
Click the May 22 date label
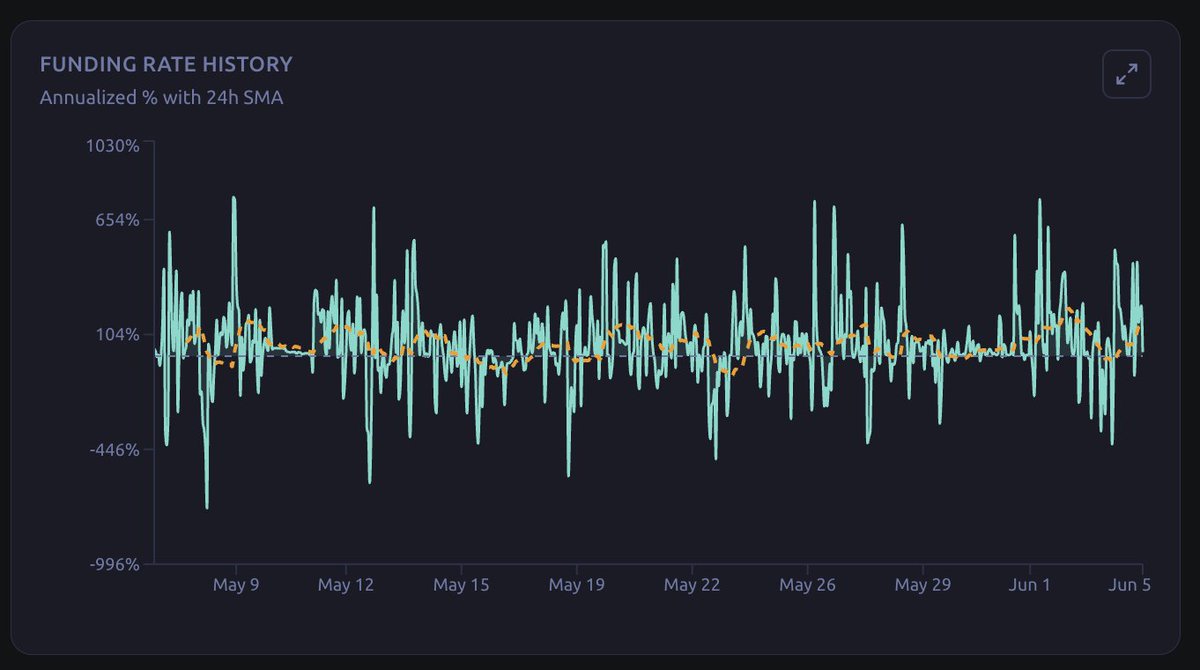tap(692, 585)
